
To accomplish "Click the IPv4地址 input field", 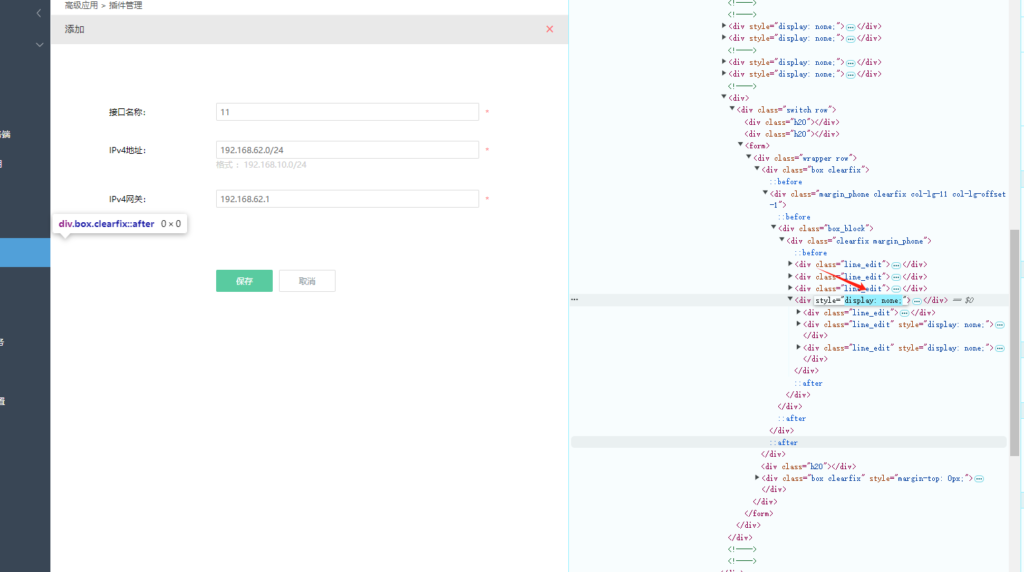I will tap(347, 150).
